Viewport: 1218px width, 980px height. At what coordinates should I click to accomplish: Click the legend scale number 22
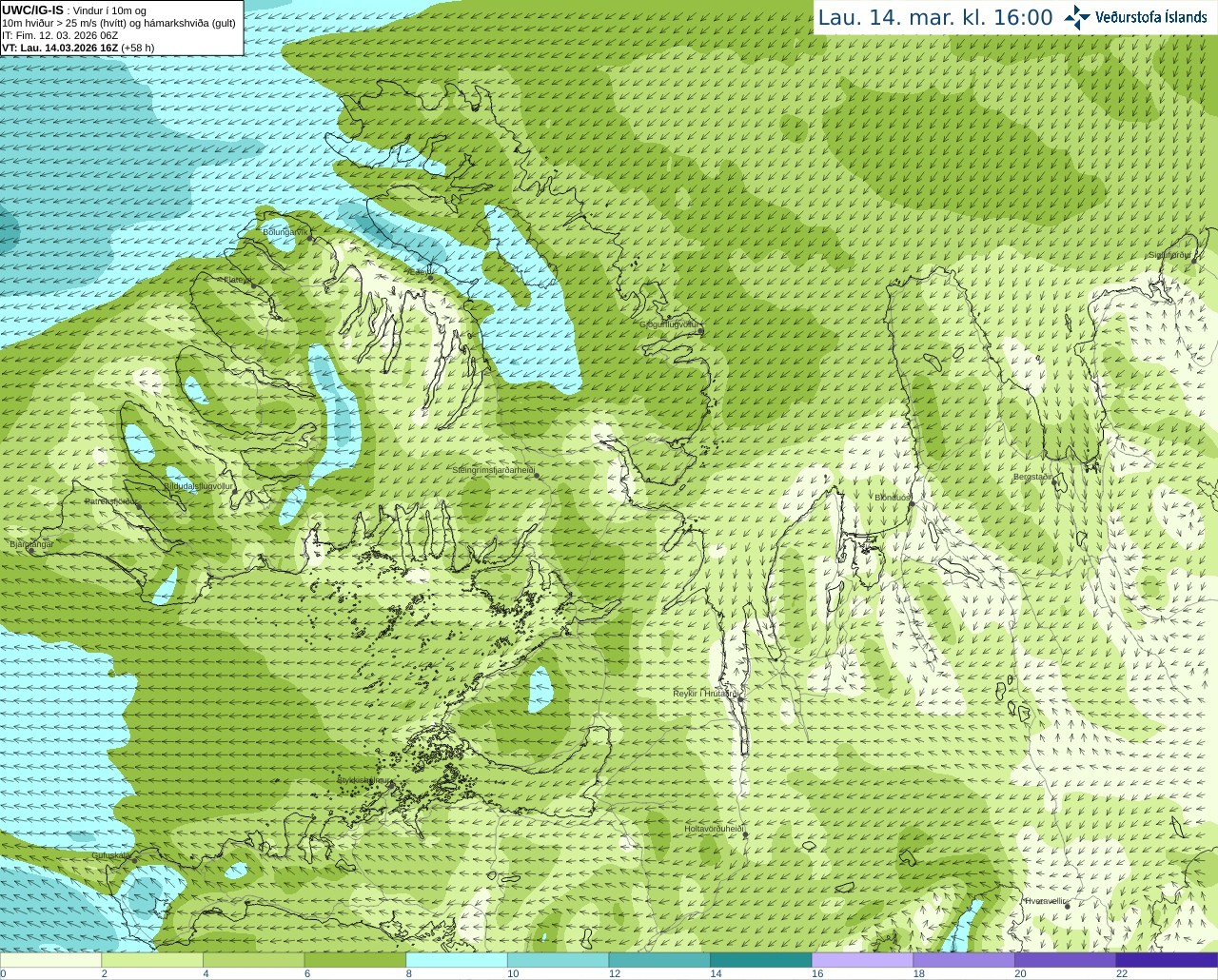pyautogui.click(x=1122, y=973)
